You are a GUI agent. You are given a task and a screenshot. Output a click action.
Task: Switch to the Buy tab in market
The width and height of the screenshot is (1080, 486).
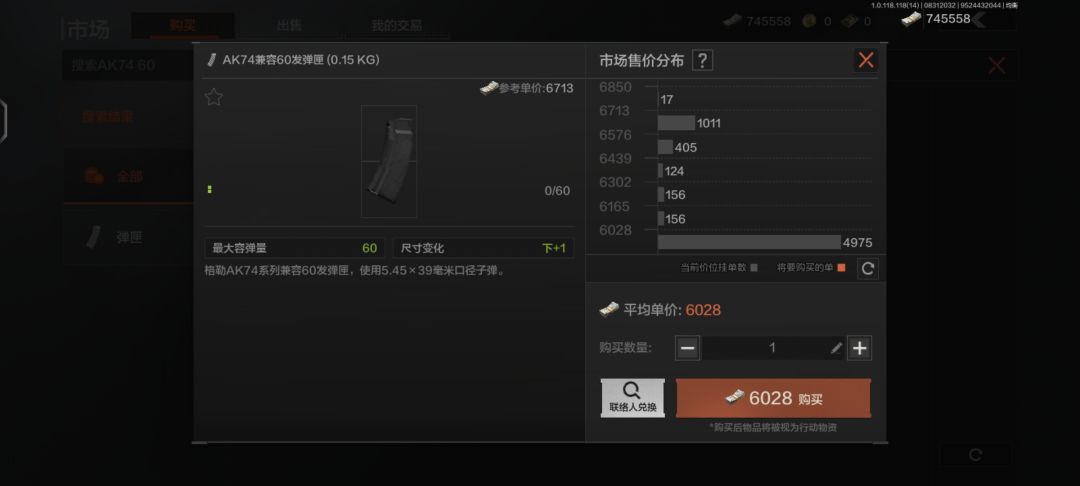(183, 26)
